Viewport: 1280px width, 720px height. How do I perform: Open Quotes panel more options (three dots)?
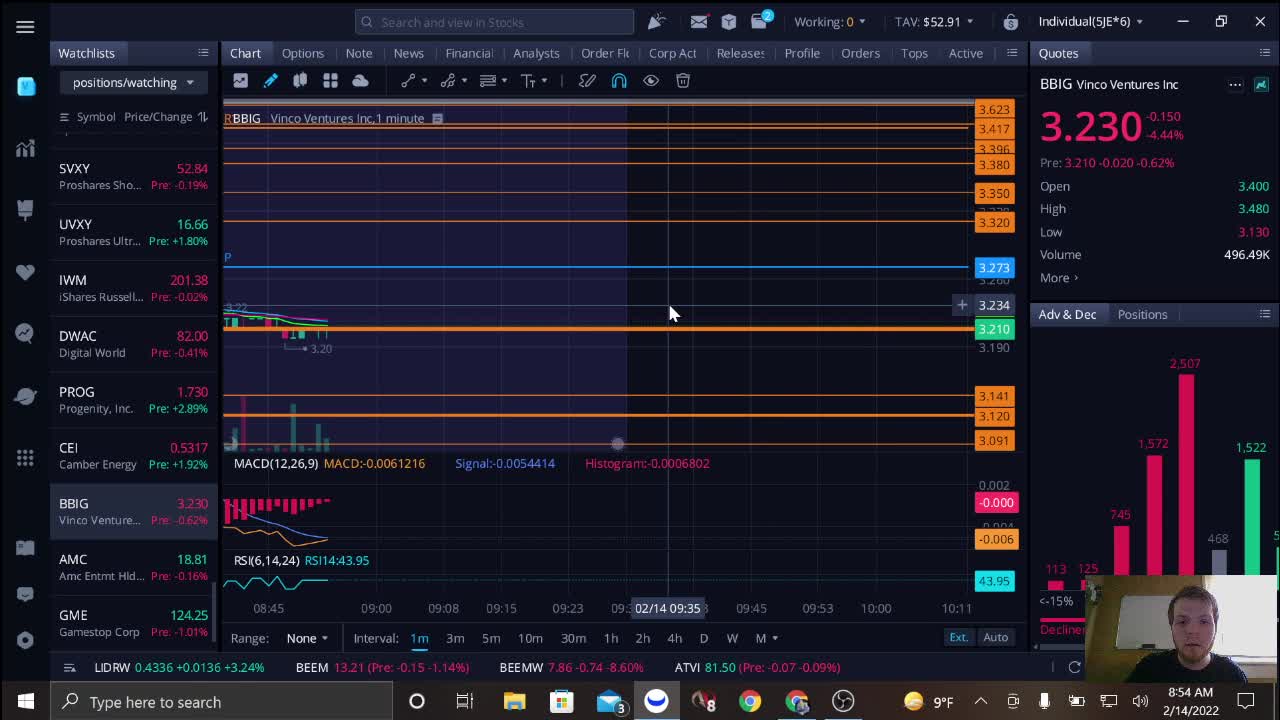coord(1235,85)
